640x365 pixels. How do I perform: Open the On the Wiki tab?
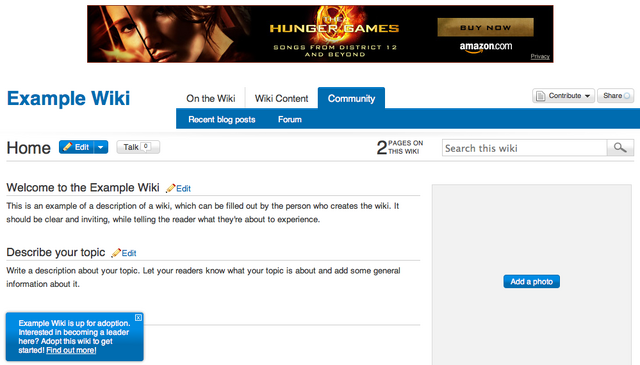pyautogui.click(x=211, y=98)
